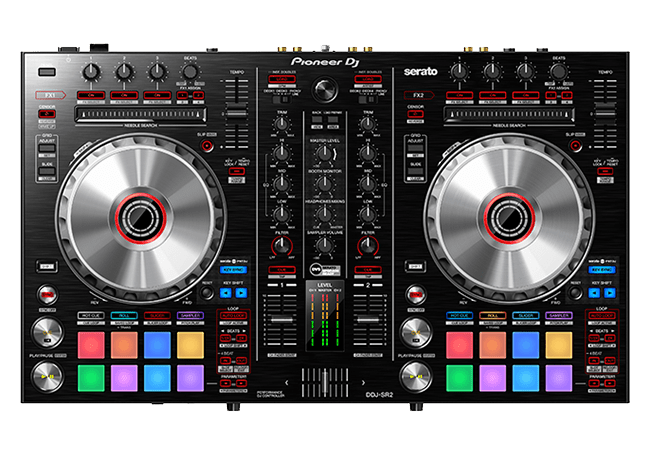
Task: Shift deck 1 key up with right arrow
Action: [241, 293]
